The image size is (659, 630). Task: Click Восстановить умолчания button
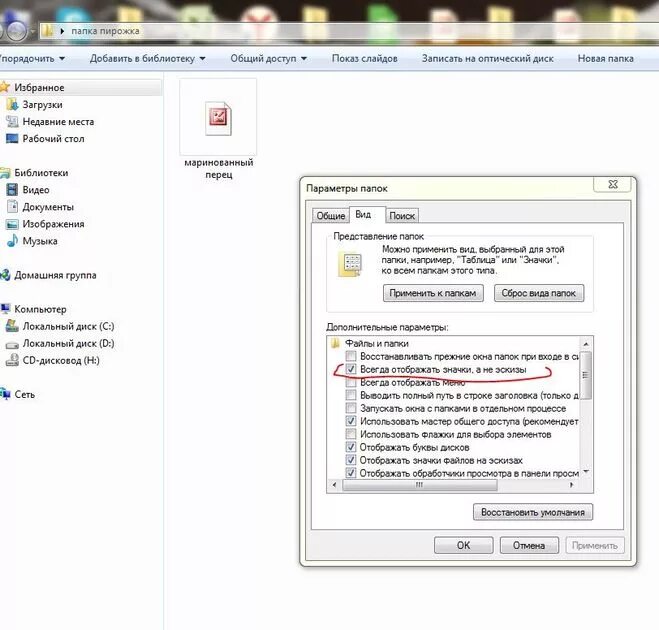tap(532, 512)
